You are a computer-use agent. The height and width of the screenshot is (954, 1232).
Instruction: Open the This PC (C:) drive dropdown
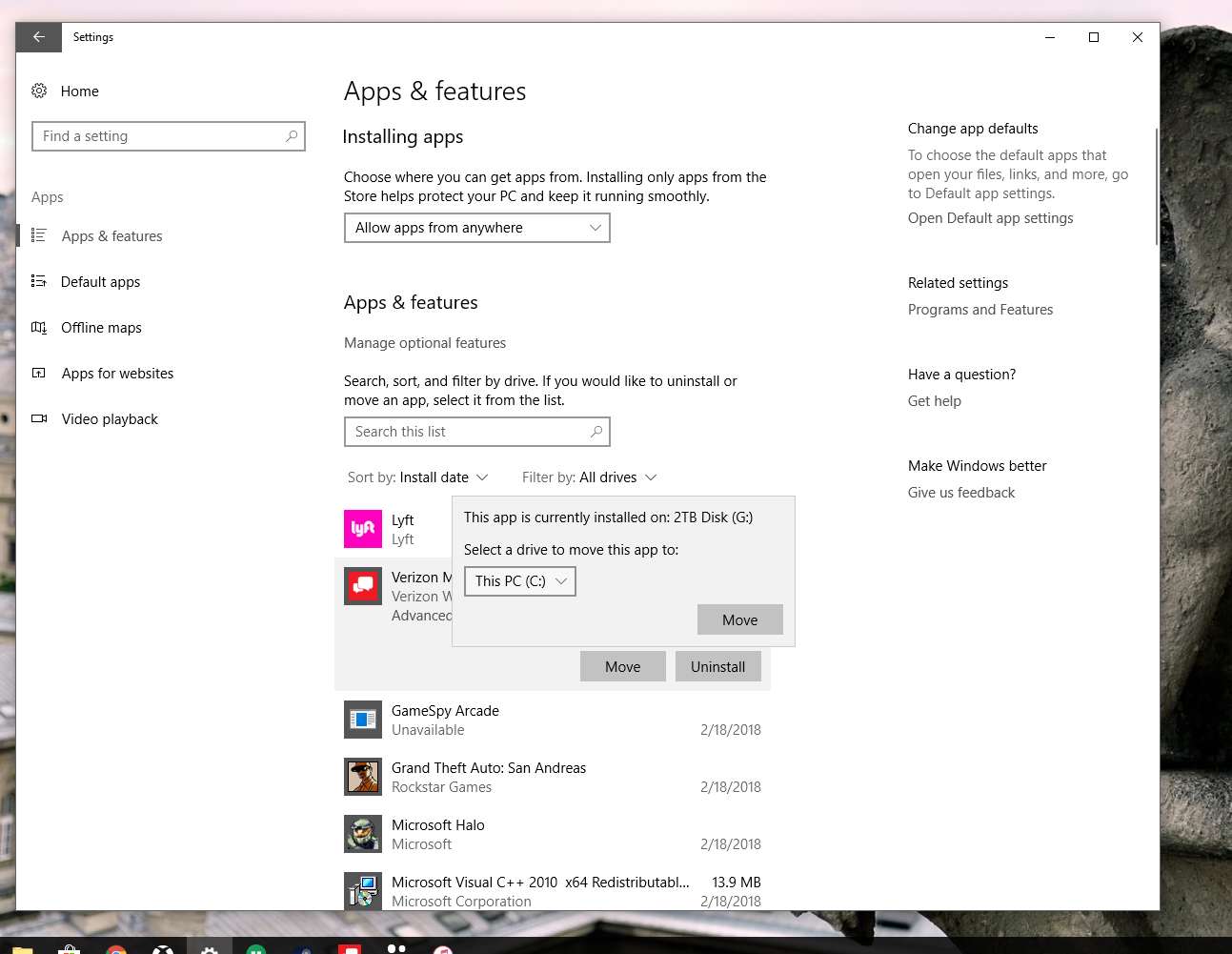(x=520, y=581)
